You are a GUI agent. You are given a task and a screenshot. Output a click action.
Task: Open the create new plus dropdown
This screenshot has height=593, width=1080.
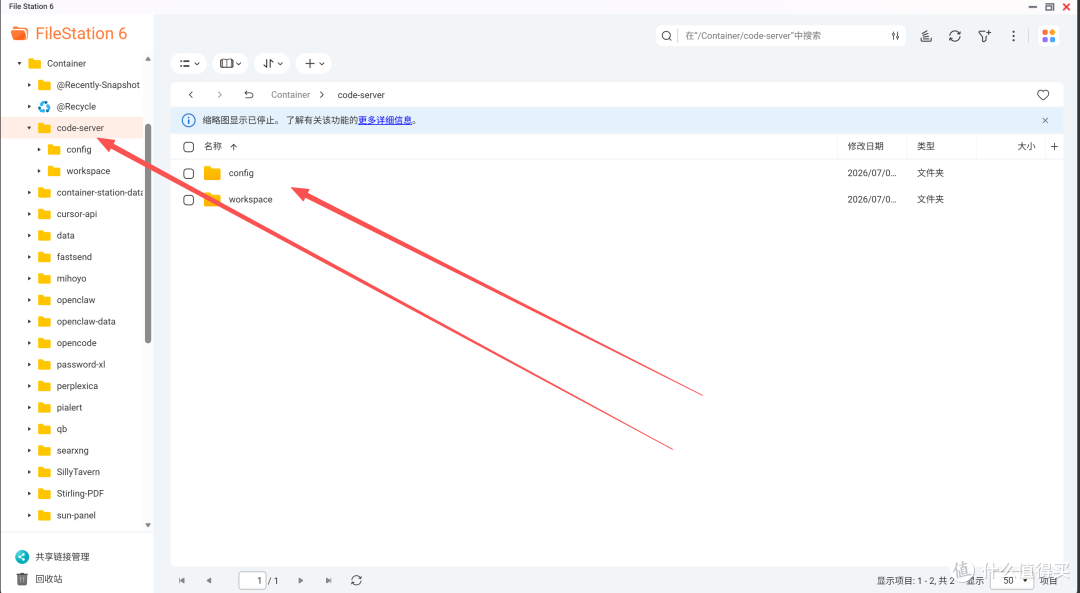[313, 63]
